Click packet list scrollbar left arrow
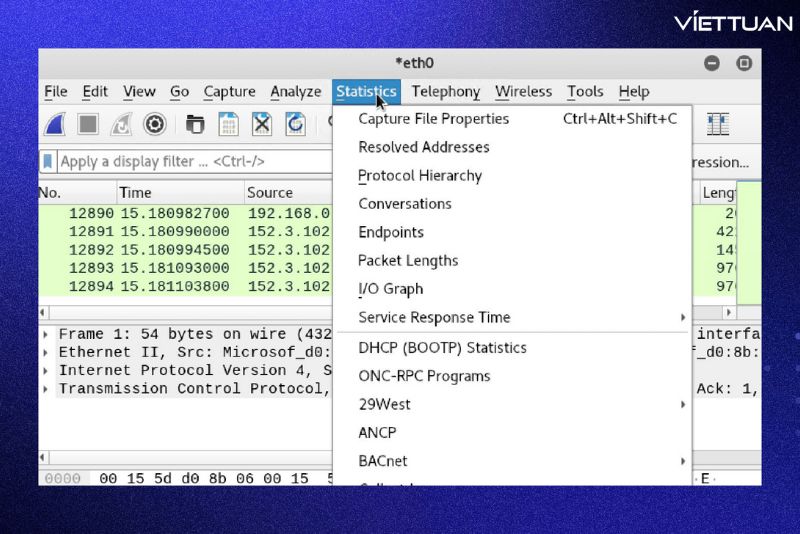This screenshot has width=800, height=534. click(43, 312)
